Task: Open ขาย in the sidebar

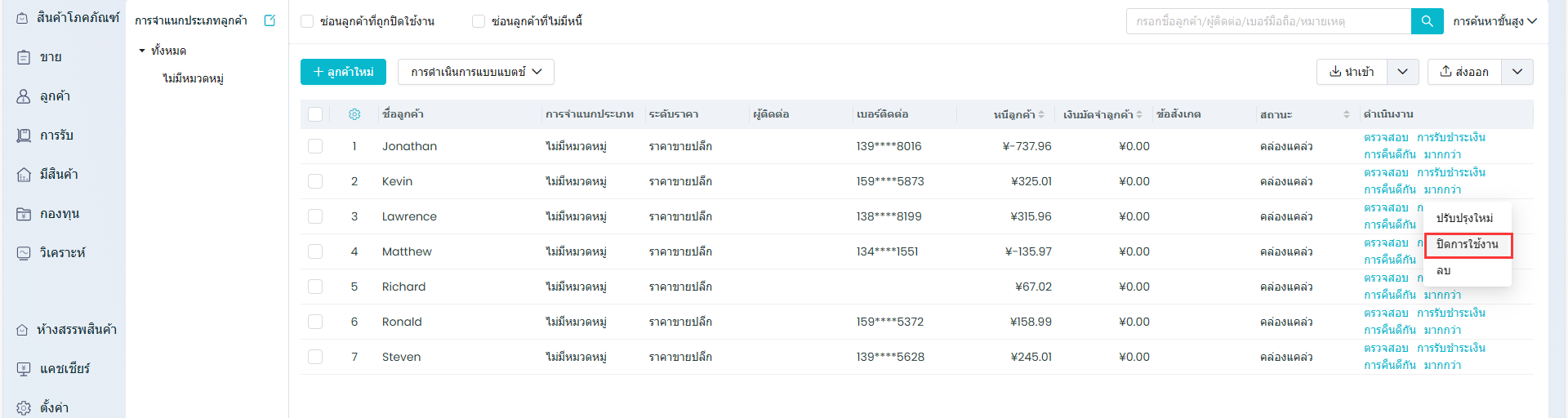Action: 51,57
